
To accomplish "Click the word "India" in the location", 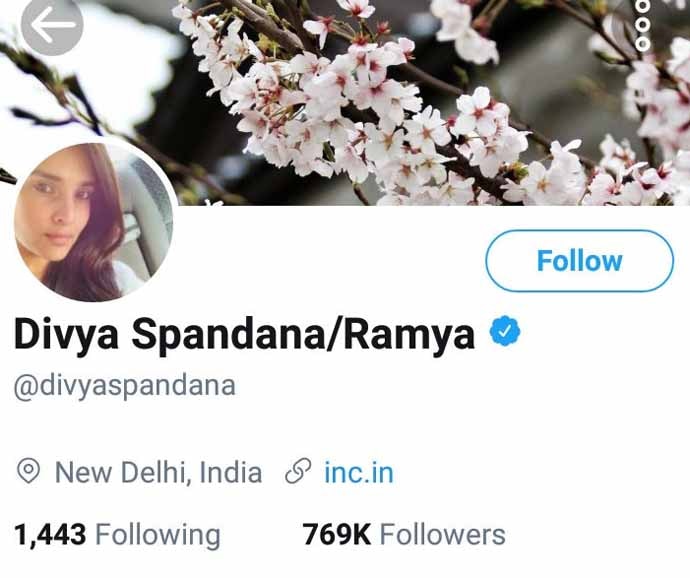I will [x=230, y=472].
